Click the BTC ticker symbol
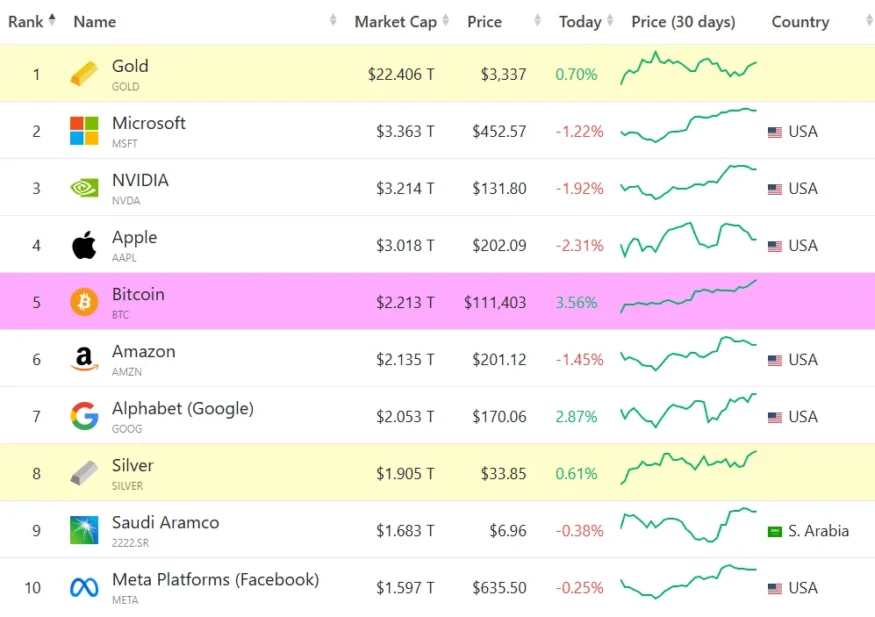The image size is (875, 617). 120,315
